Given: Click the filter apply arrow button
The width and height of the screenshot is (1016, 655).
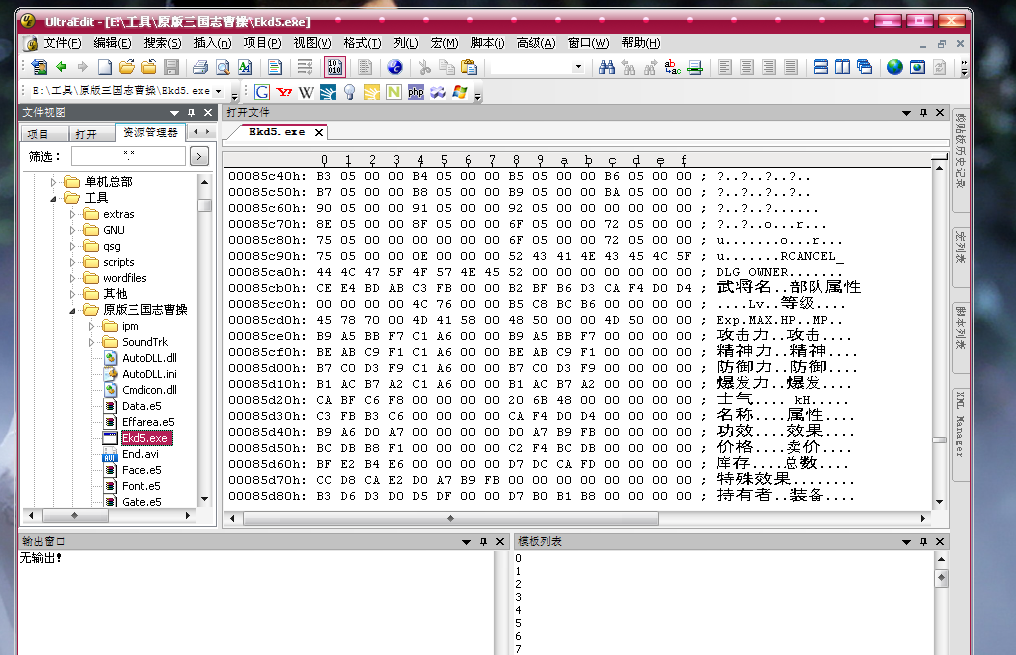Looking at the screenshot, I should pos(199,156).
